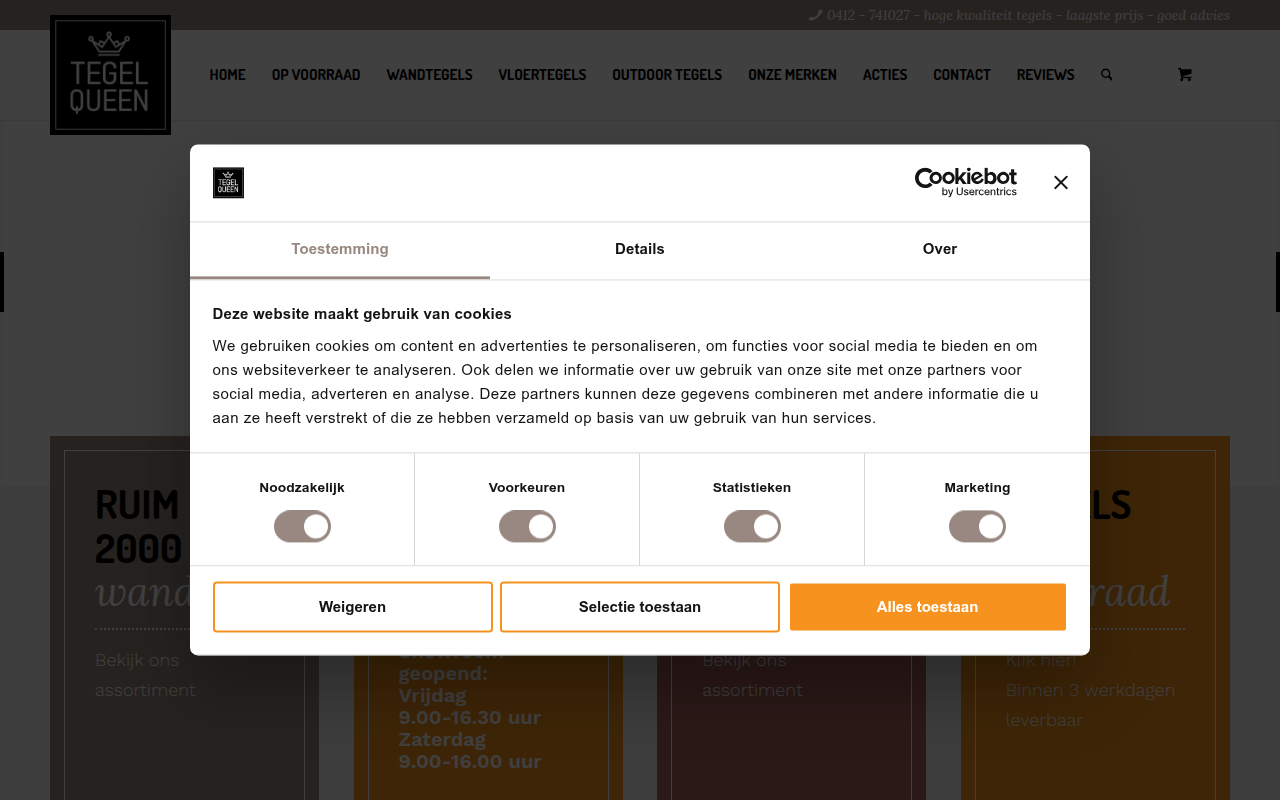Click the 'Bekijk ons assortiment' text in first card

click(x=145, y=675)
